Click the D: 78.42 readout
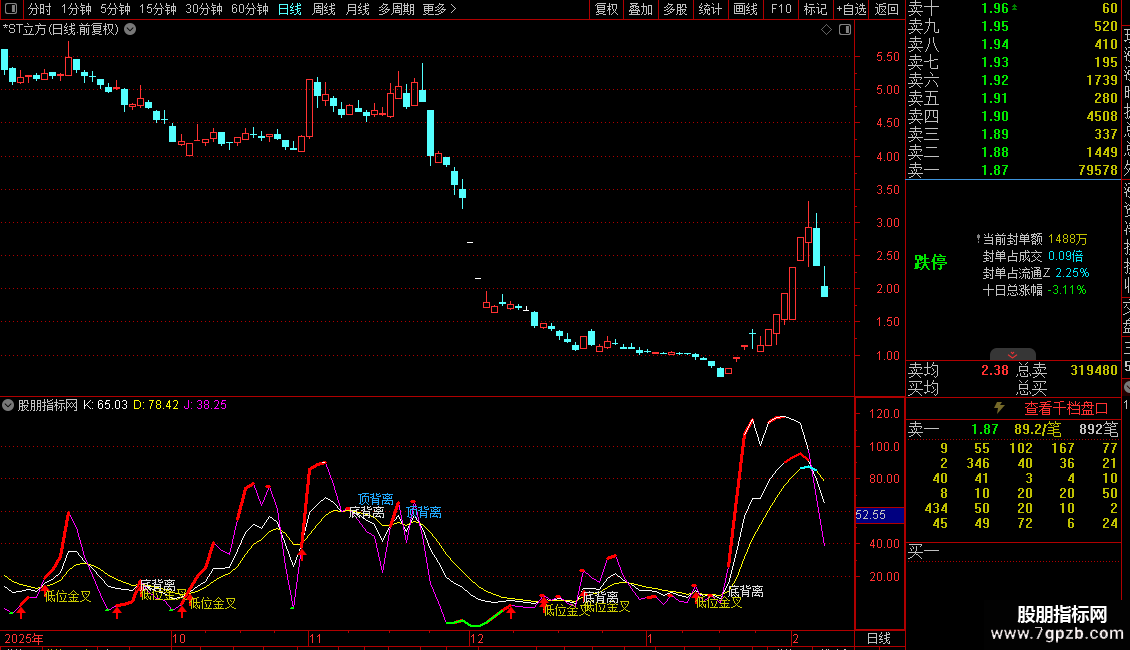This screenshot has width=1130, height=650. click(156, 405)
